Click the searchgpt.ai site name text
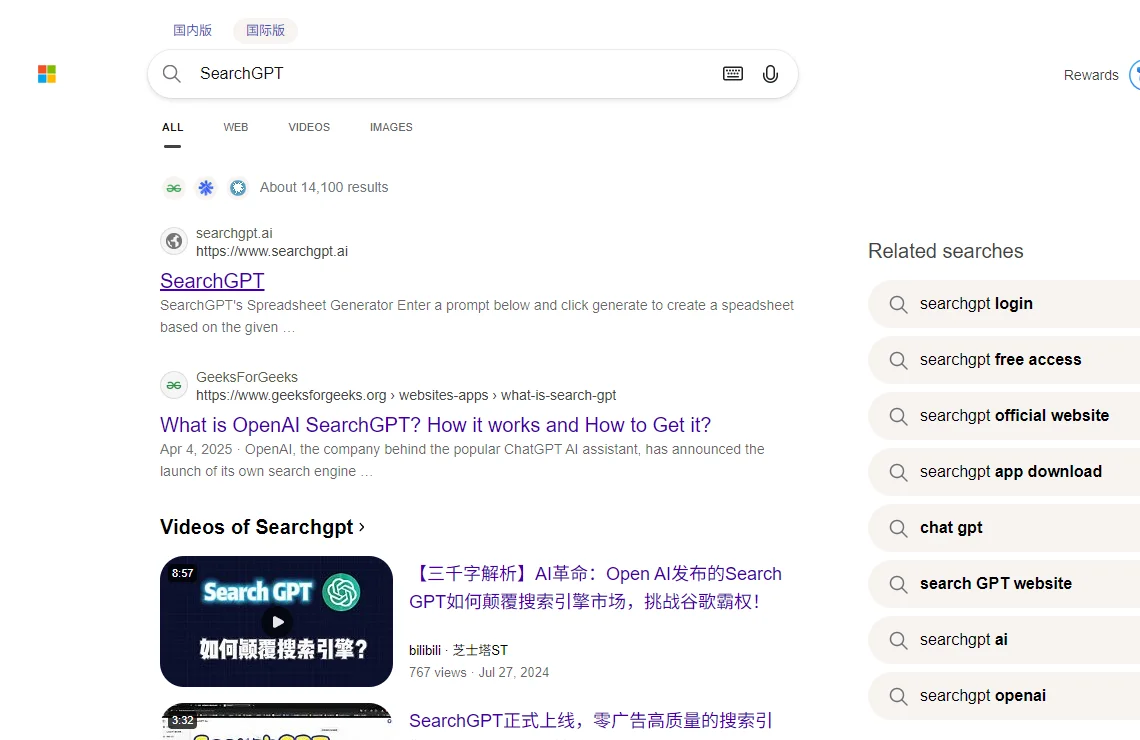Viewport: 1140px width, 740px height. pyautogui.click(x=234, y=233)
